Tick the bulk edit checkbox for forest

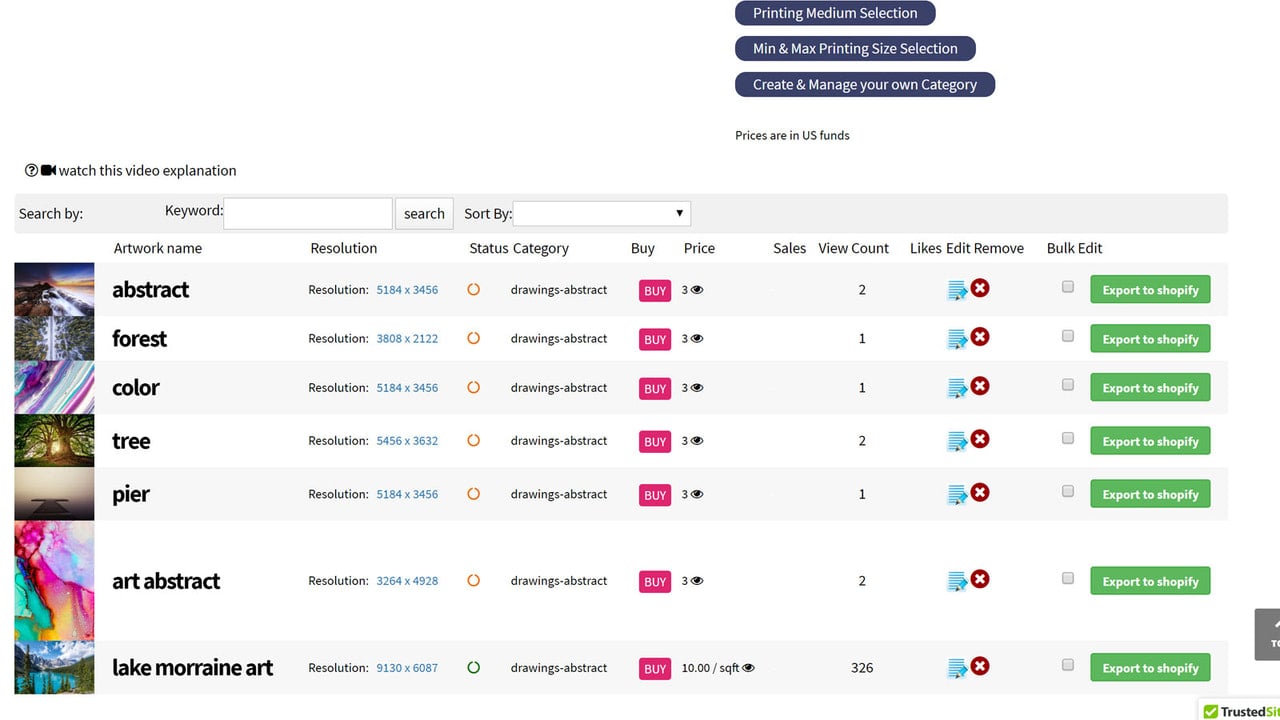(1068, 335)
